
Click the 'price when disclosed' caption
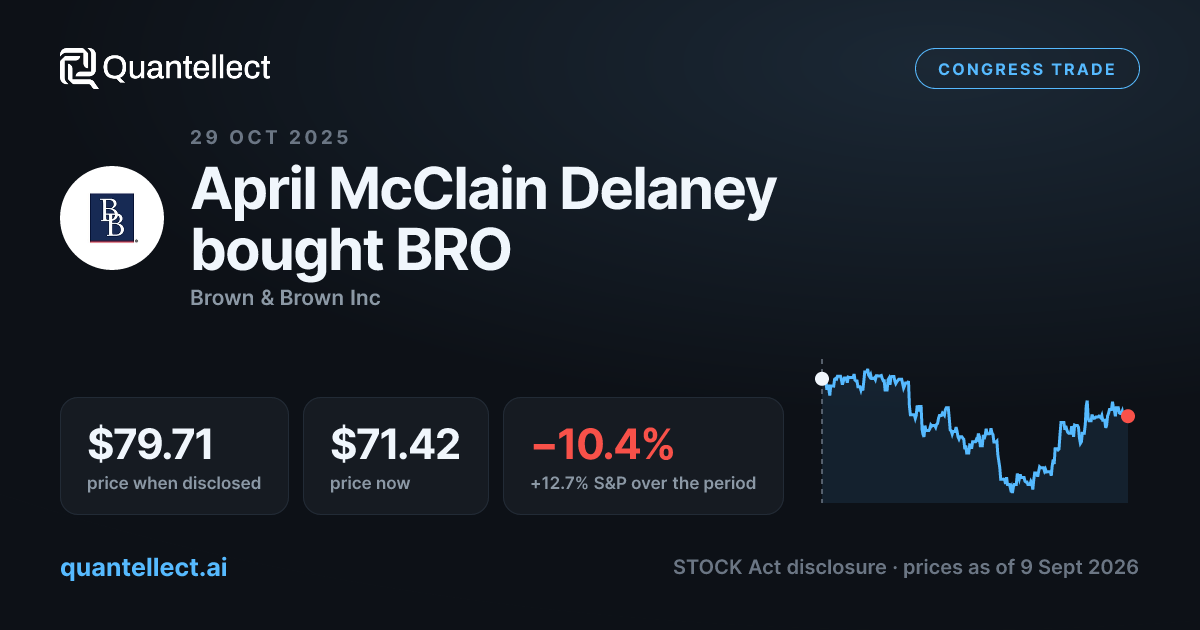pyautogui.click(x=174, y=483)
